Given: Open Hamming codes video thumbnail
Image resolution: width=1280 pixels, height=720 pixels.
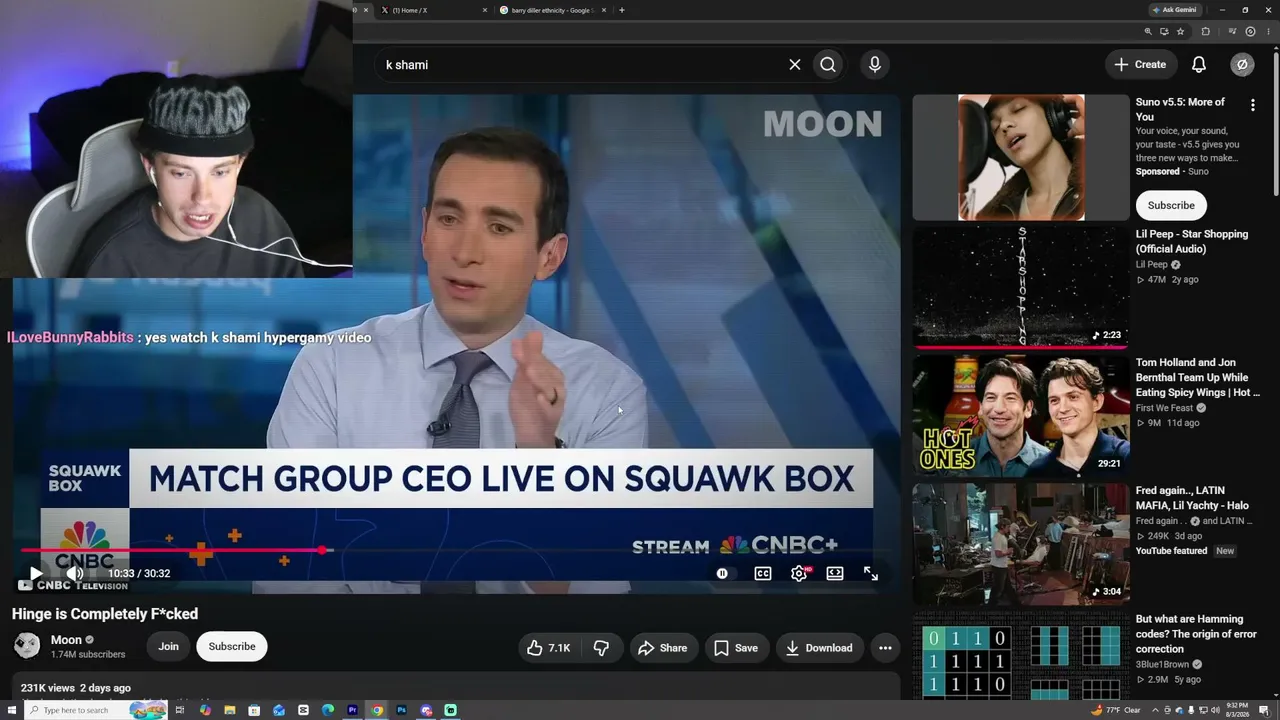Looking at the screenshot, I should [x=1021, y=656].
